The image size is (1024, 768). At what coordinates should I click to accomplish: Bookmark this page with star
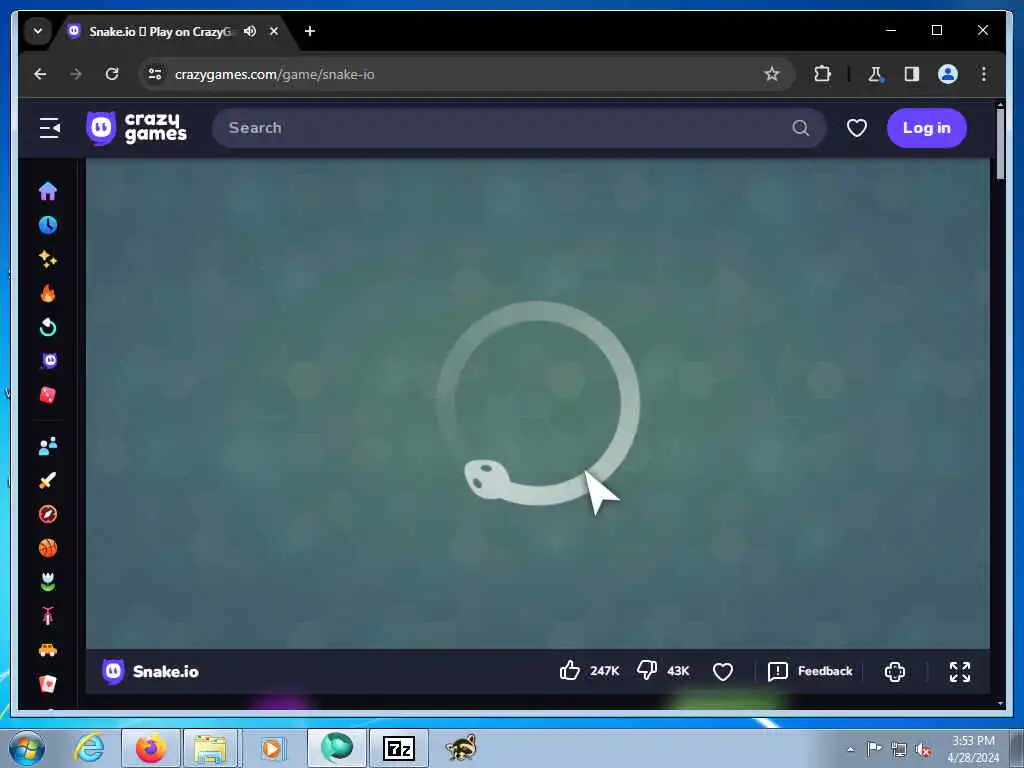pyautogui.click(x=772, y=74)
